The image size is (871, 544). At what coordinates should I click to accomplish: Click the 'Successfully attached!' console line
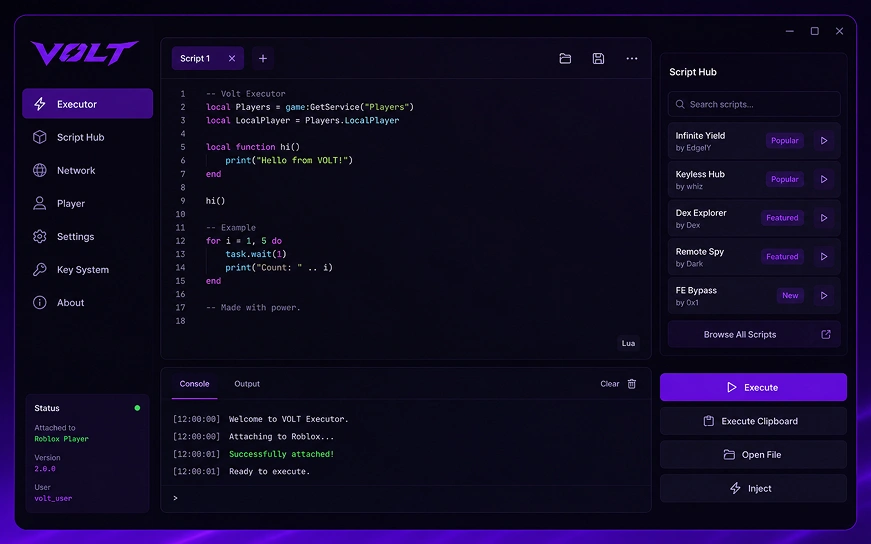point(282,454)
